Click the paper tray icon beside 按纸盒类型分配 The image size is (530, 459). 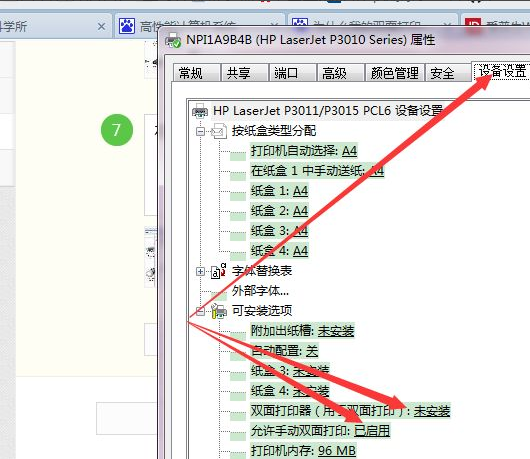219,131
